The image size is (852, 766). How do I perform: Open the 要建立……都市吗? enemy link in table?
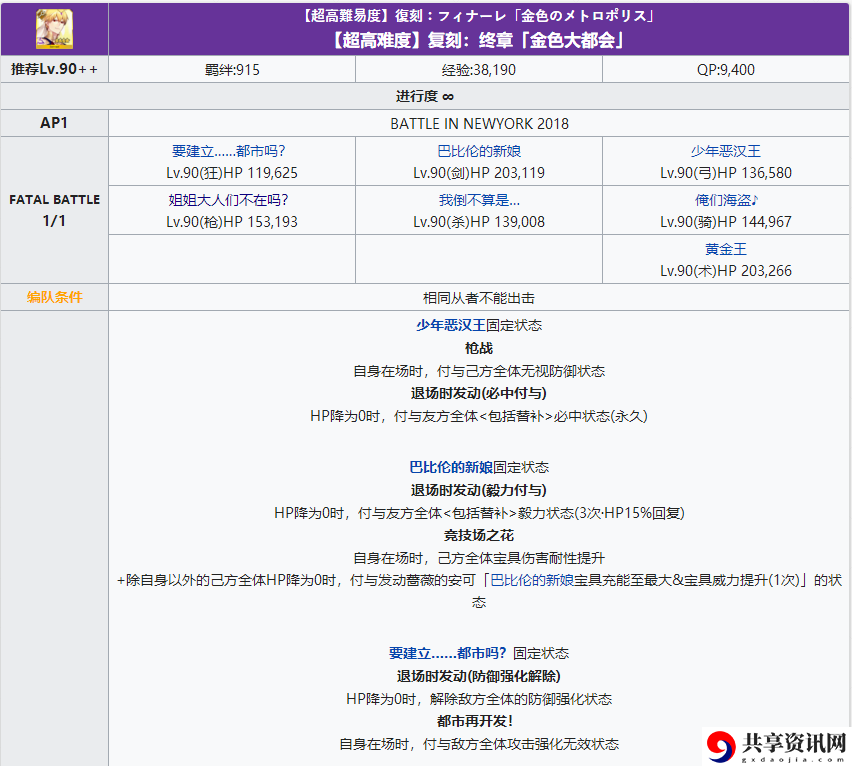tap(228, 151)
